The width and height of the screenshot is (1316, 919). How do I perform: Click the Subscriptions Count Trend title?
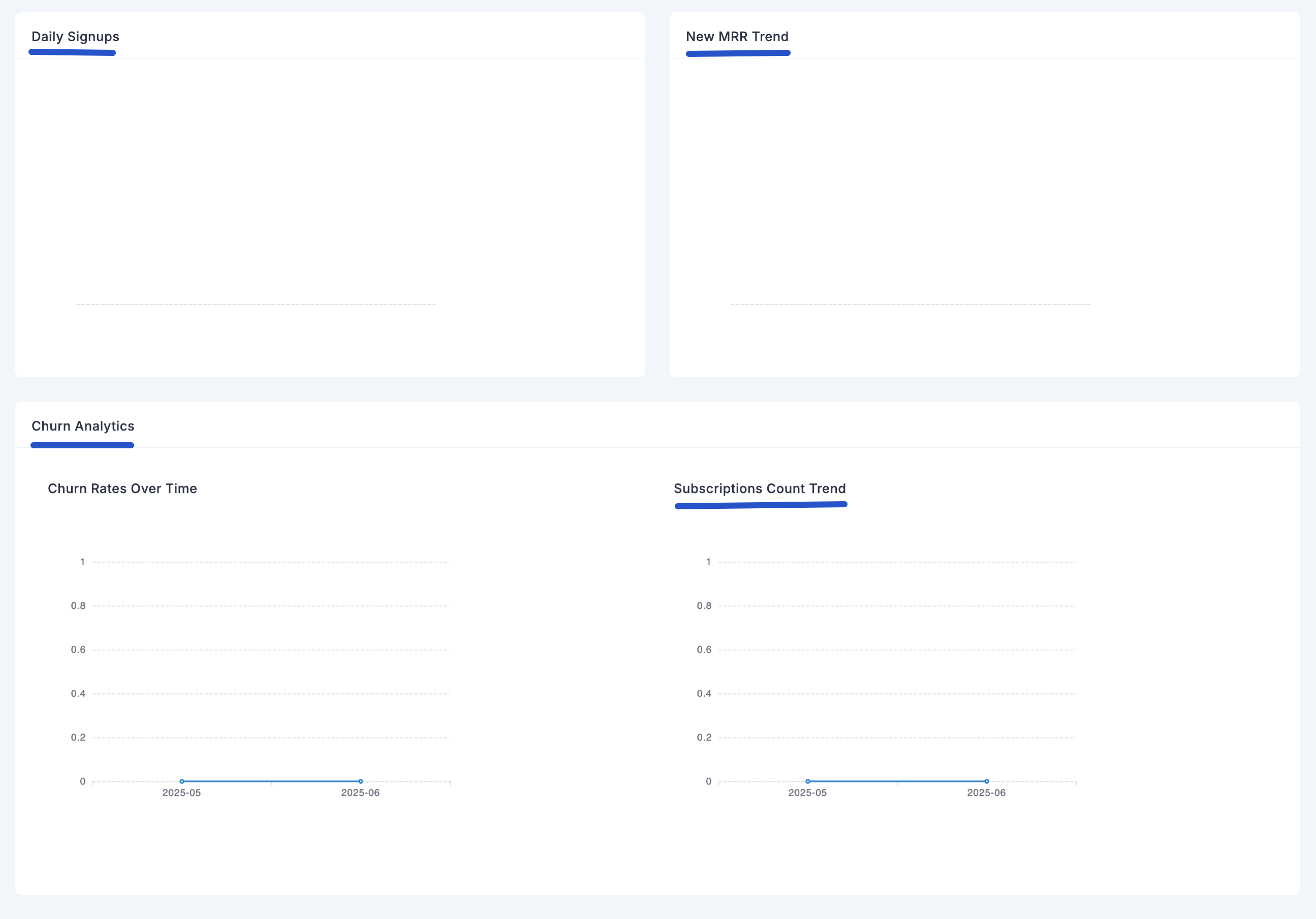click(x=760, y=488)
